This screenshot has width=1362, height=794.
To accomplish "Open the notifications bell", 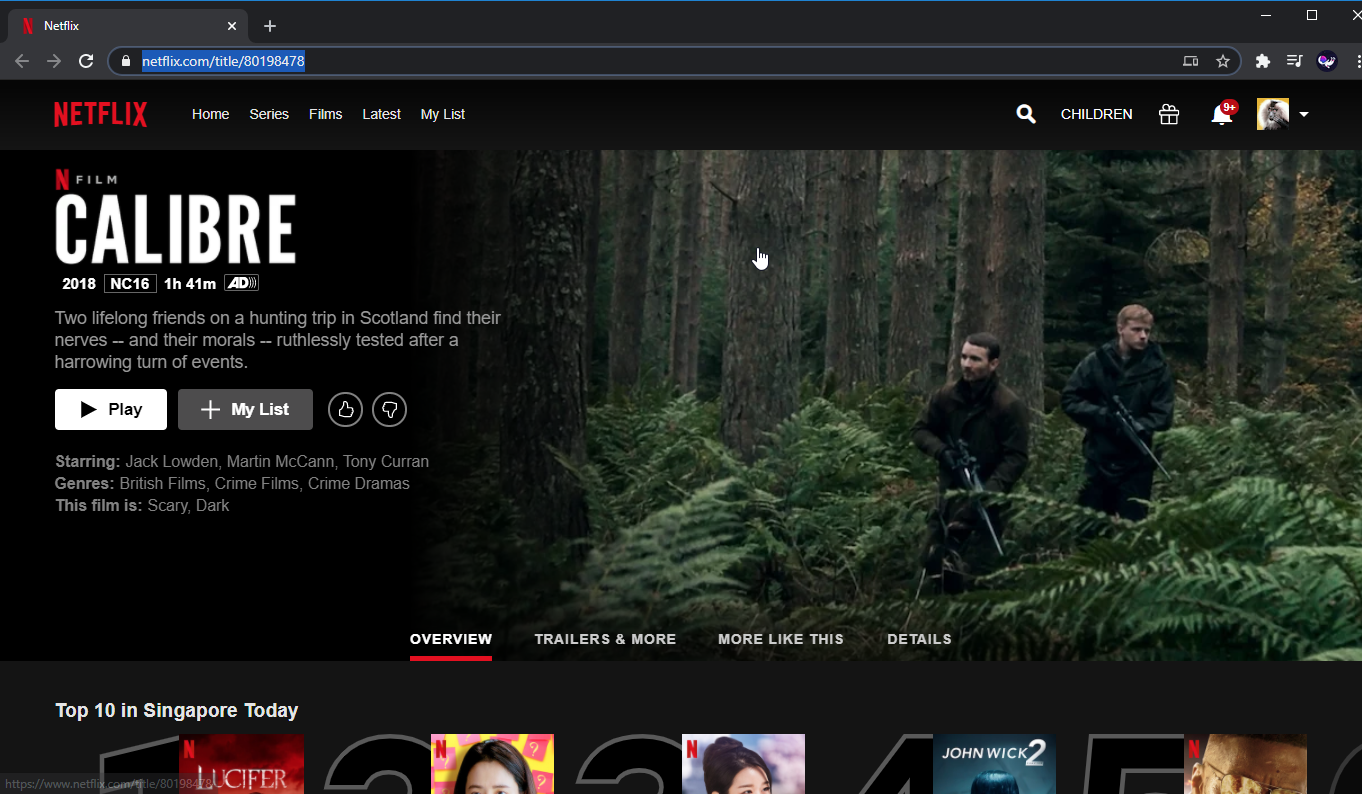I will (1221, 115).
